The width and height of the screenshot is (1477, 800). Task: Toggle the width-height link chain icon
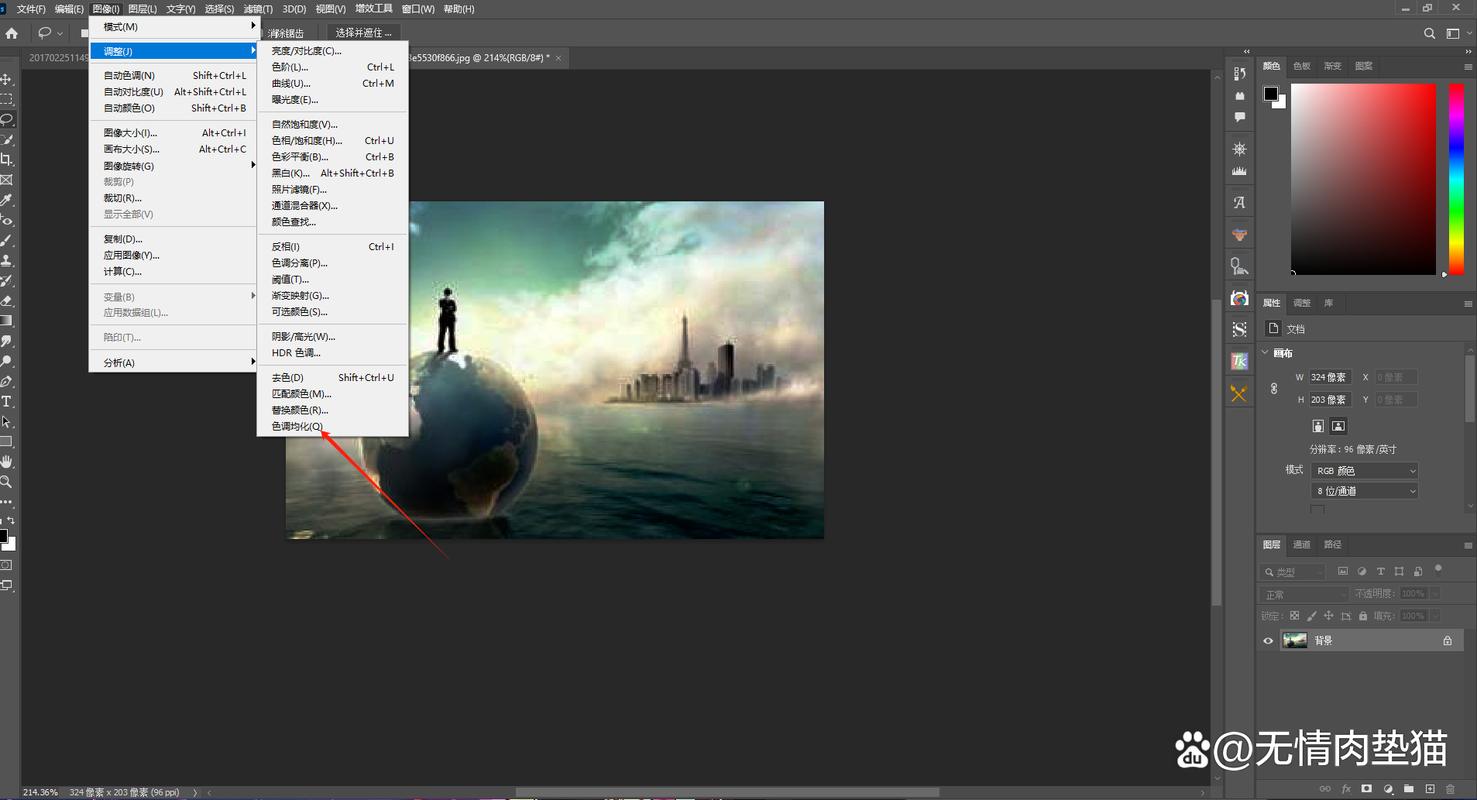point(1274,388)
